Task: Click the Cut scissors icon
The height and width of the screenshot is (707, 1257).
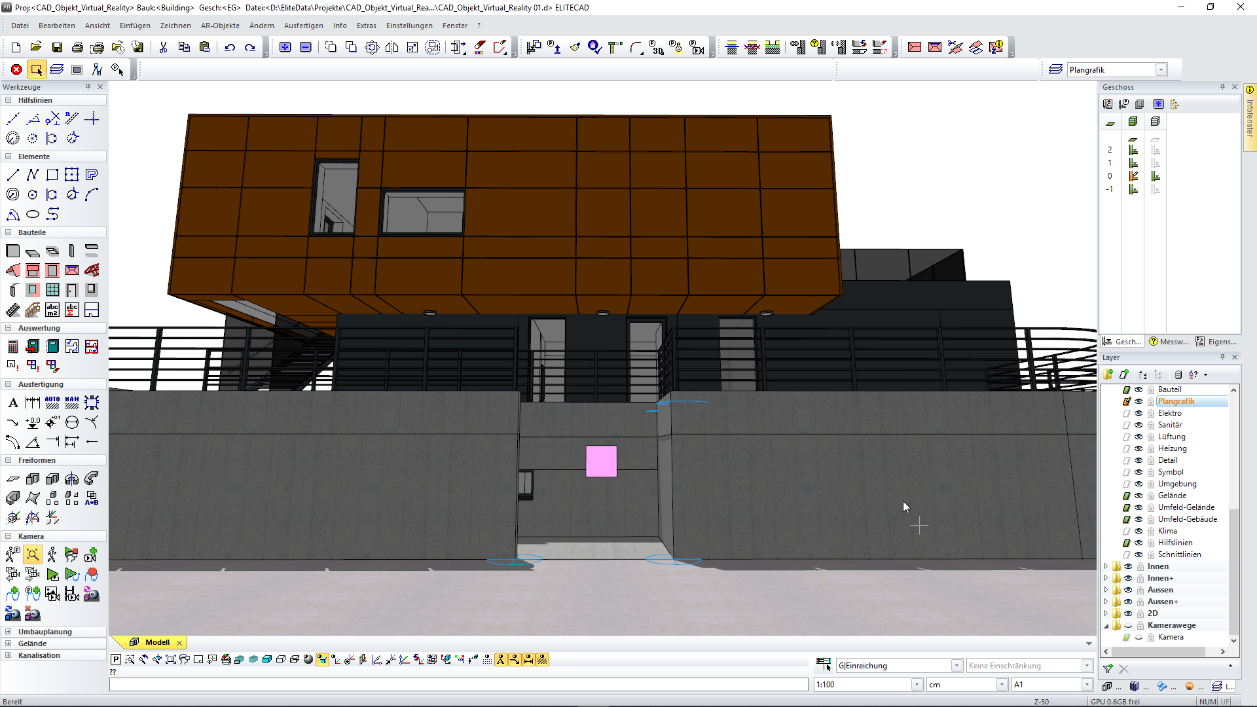Action: click(x=164, y=47)
